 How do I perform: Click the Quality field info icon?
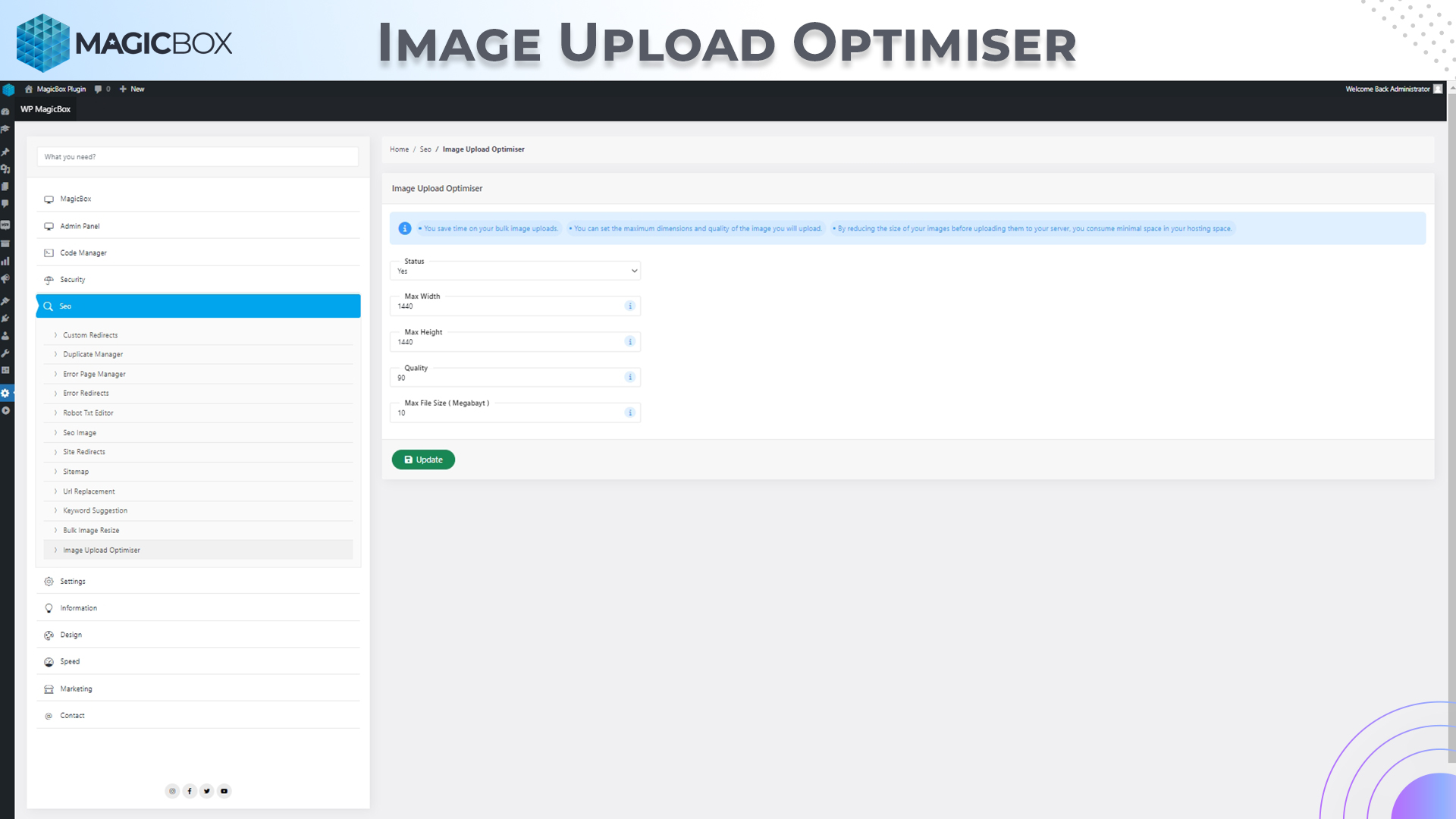[629, 377]
